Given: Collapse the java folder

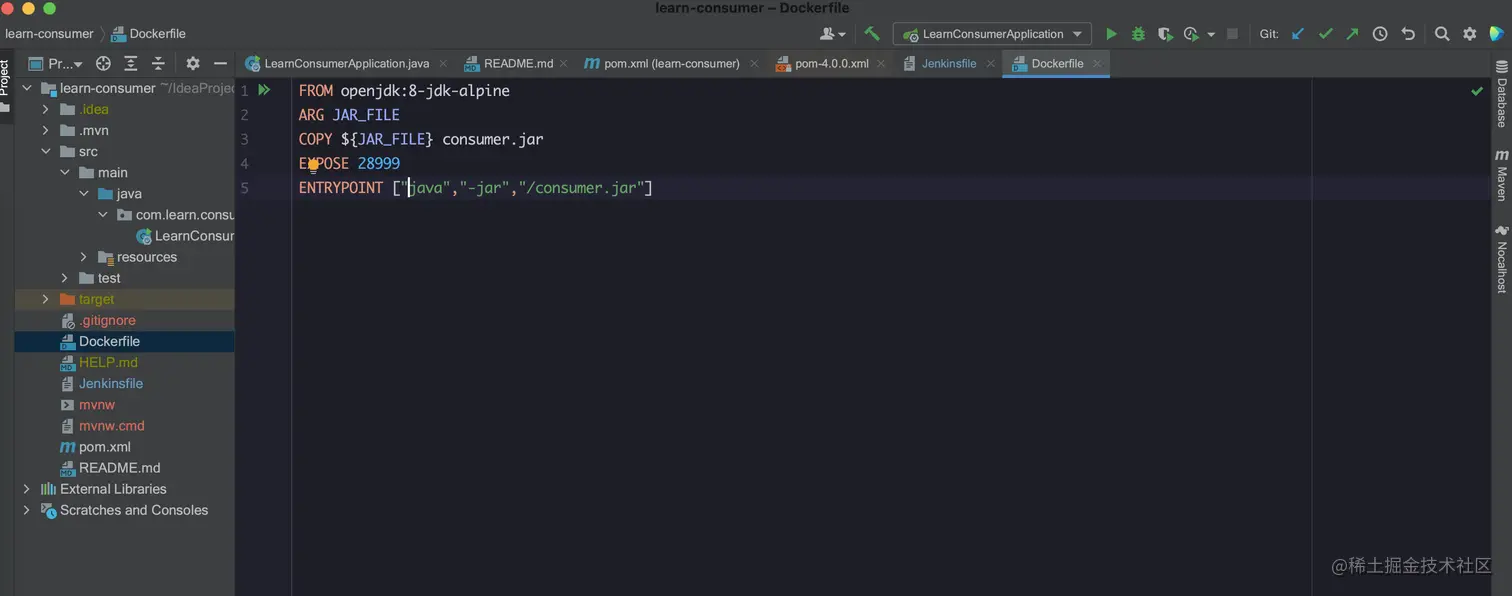Looking at the screenshot, I should (84, 194).
